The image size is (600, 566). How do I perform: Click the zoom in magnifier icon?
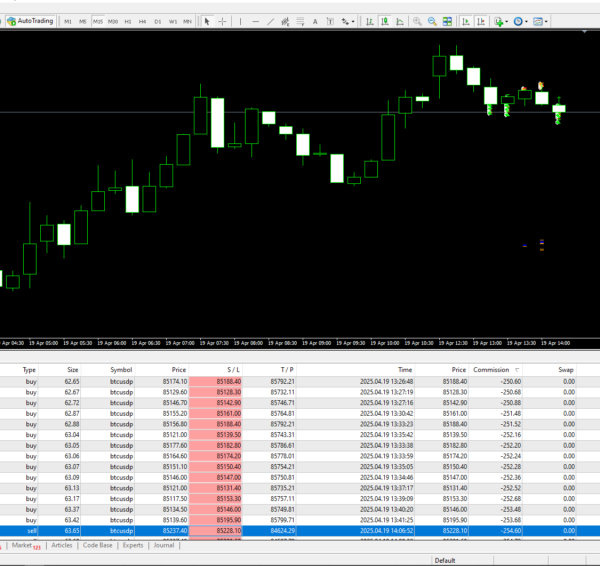pyautogui.click(x=417, y=20)
